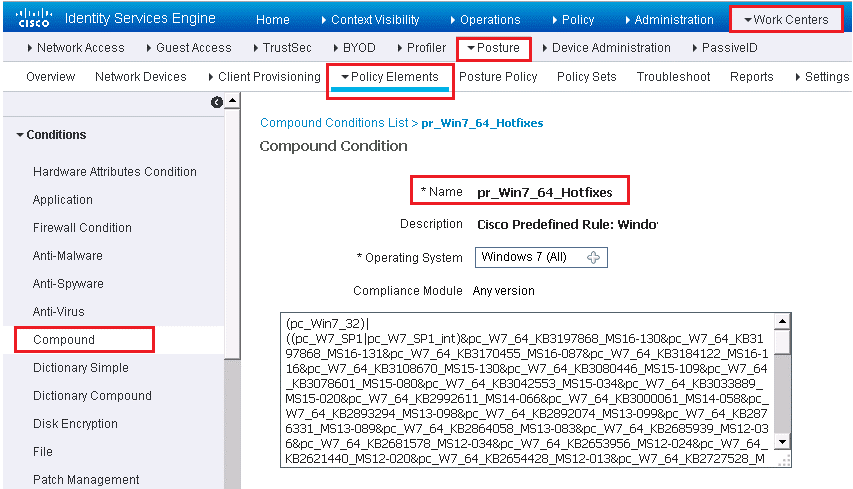Go to Network Devices tab

pos(140,77)
